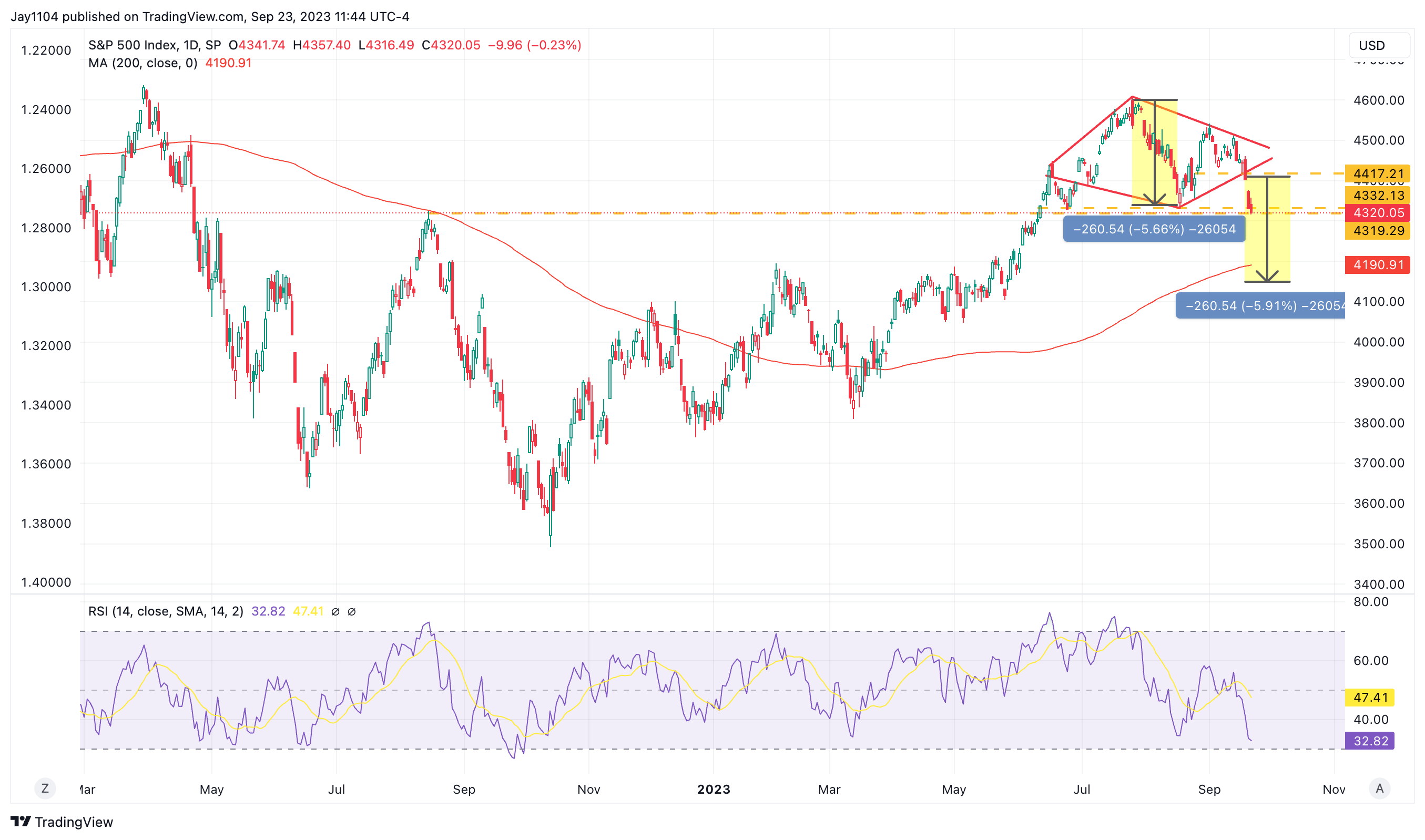Click the 4000.00 price axis label
Viewport: 1425px width, 840px height.
point(1379,342)
